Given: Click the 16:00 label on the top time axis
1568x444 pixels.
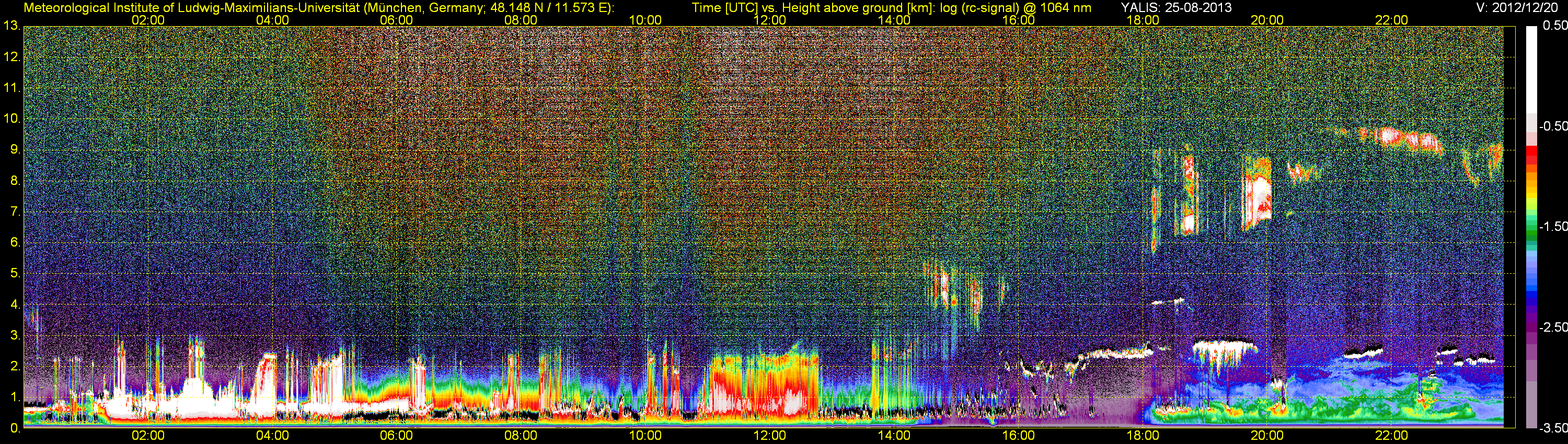Looking at the screenshot, I should tap(1018, 20).
